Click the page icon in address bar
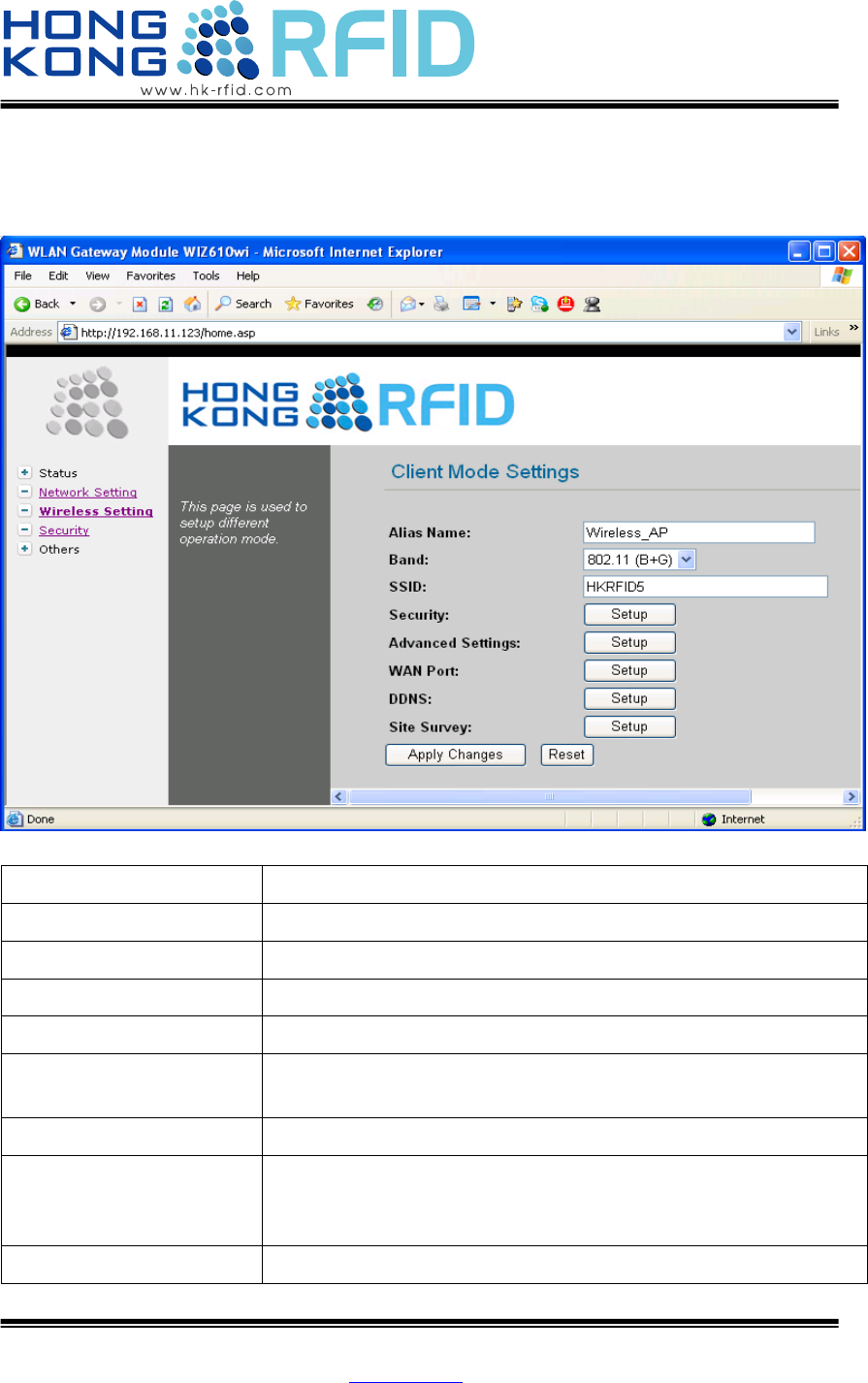The image size is (868, 1383). point(70,332)
